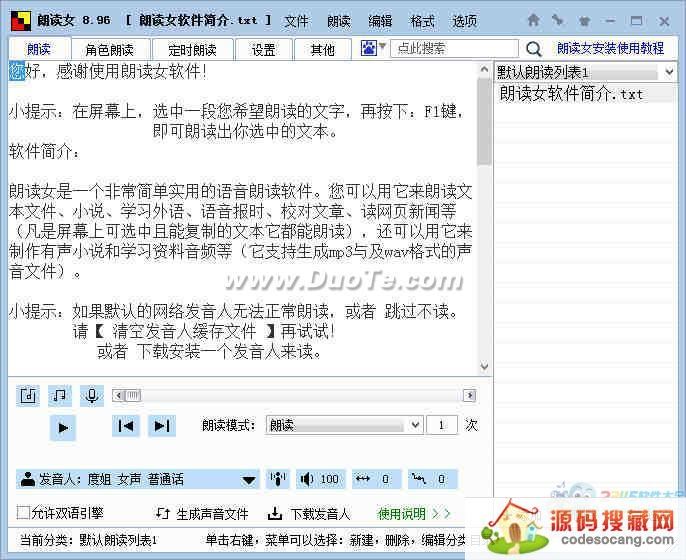Skip to next passage
The width and height of the screenshot is (686, 560).
point(160,426)
